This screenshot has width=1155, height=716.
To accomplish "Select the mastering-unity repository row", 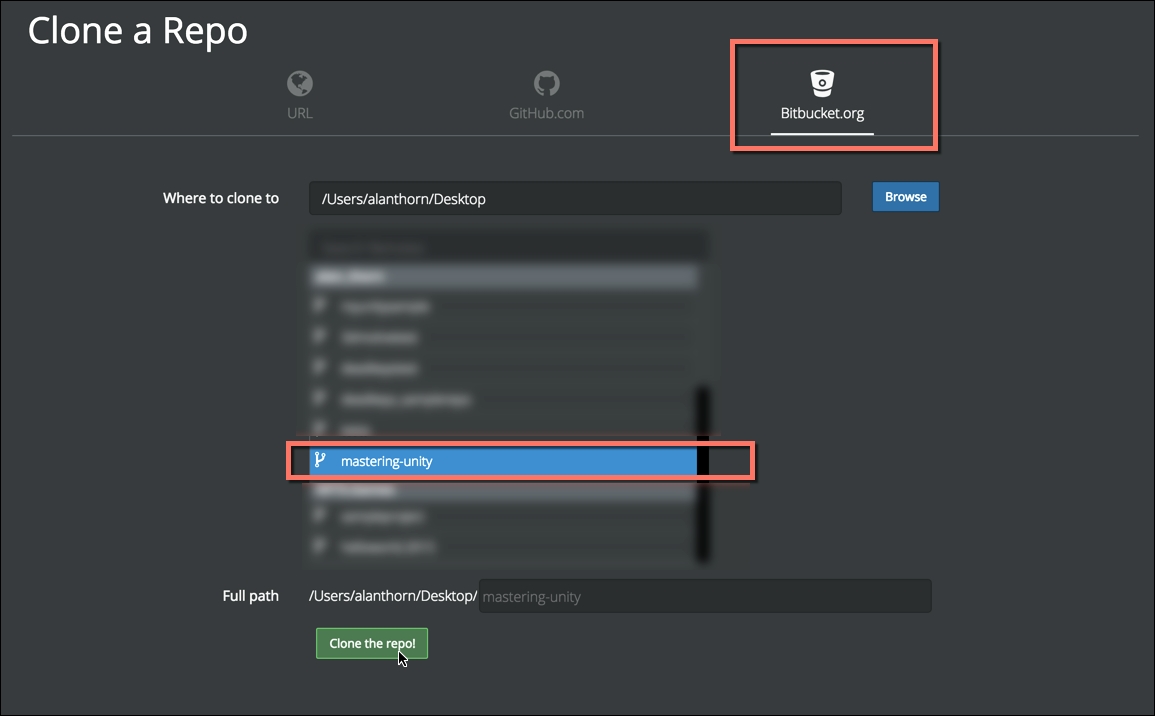I will (503, 461).
